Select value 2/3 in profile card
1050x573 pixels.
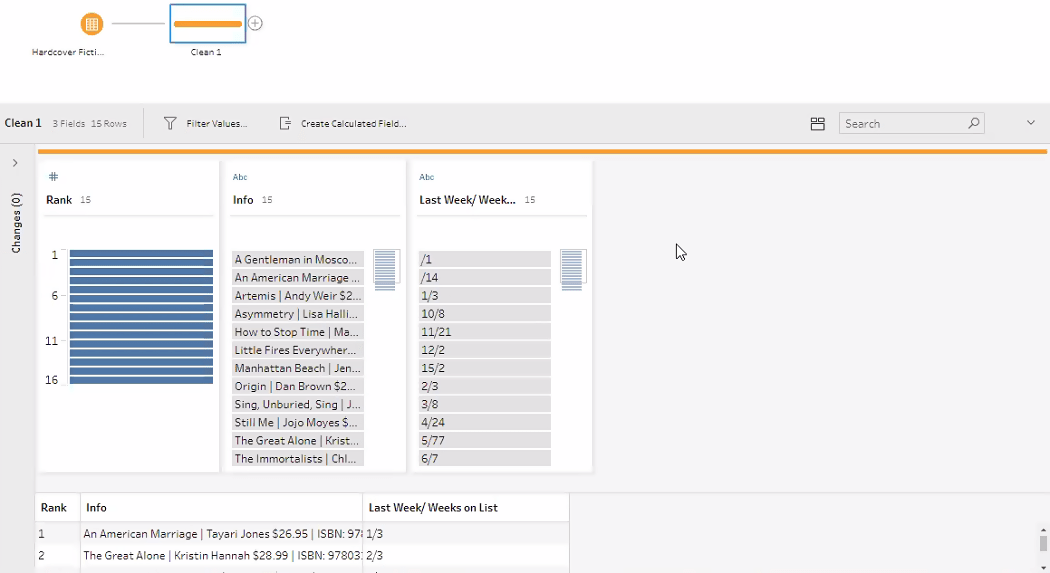485,386
